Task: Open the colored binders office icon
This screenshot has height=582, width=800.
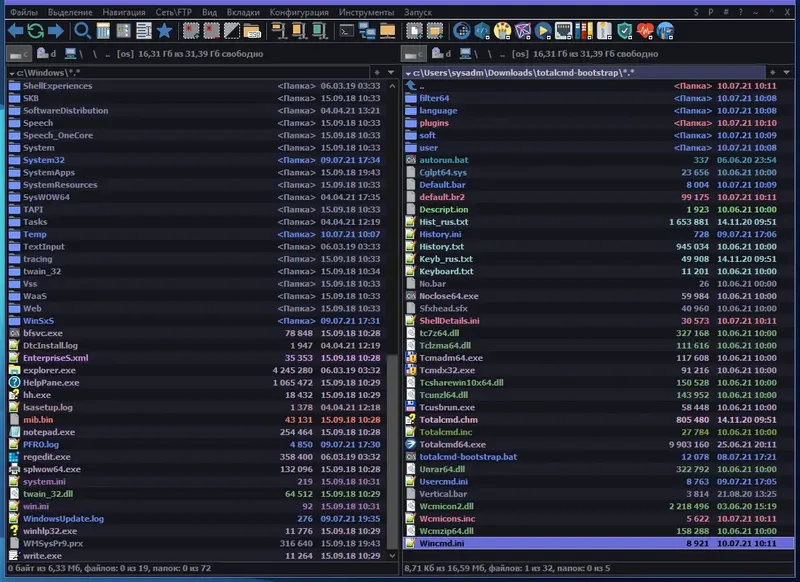Action: 584,31
